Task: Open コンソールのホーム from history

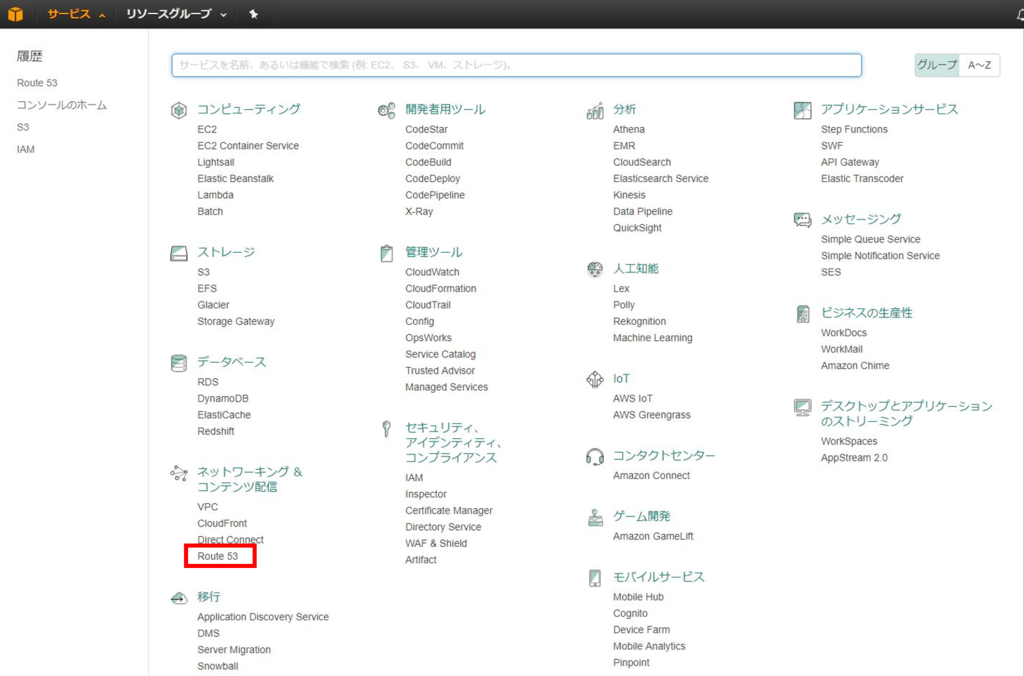Action: click(61, 105)
